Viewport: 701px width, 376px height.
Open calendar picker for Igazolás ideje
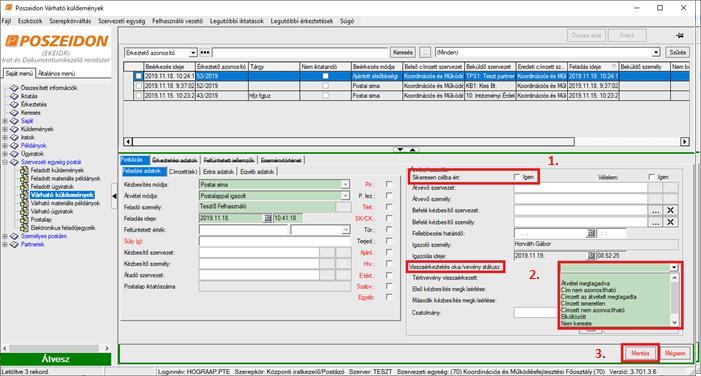591,256
